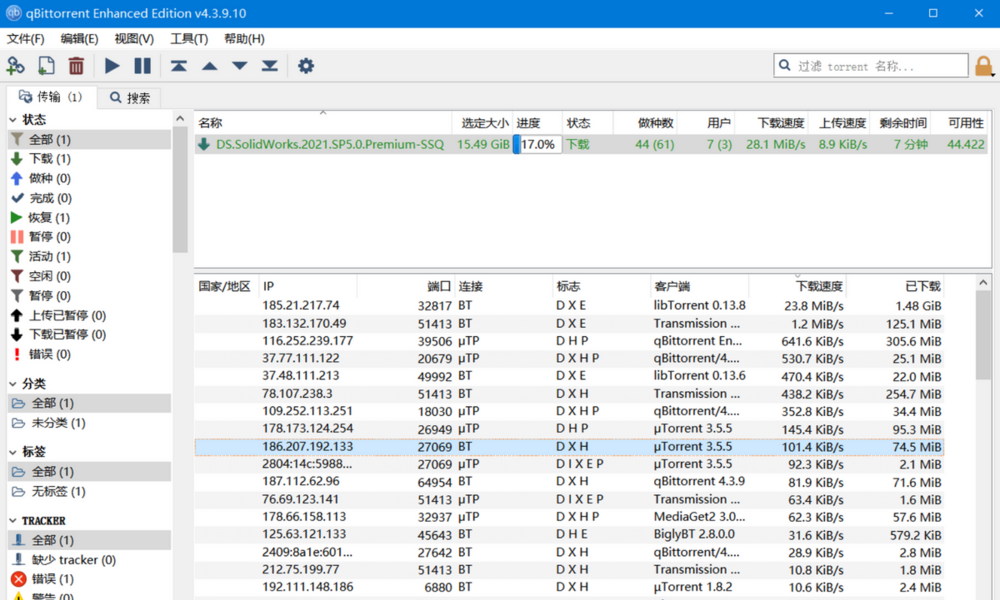Sort peers by 客户端 column

[699, 286]
